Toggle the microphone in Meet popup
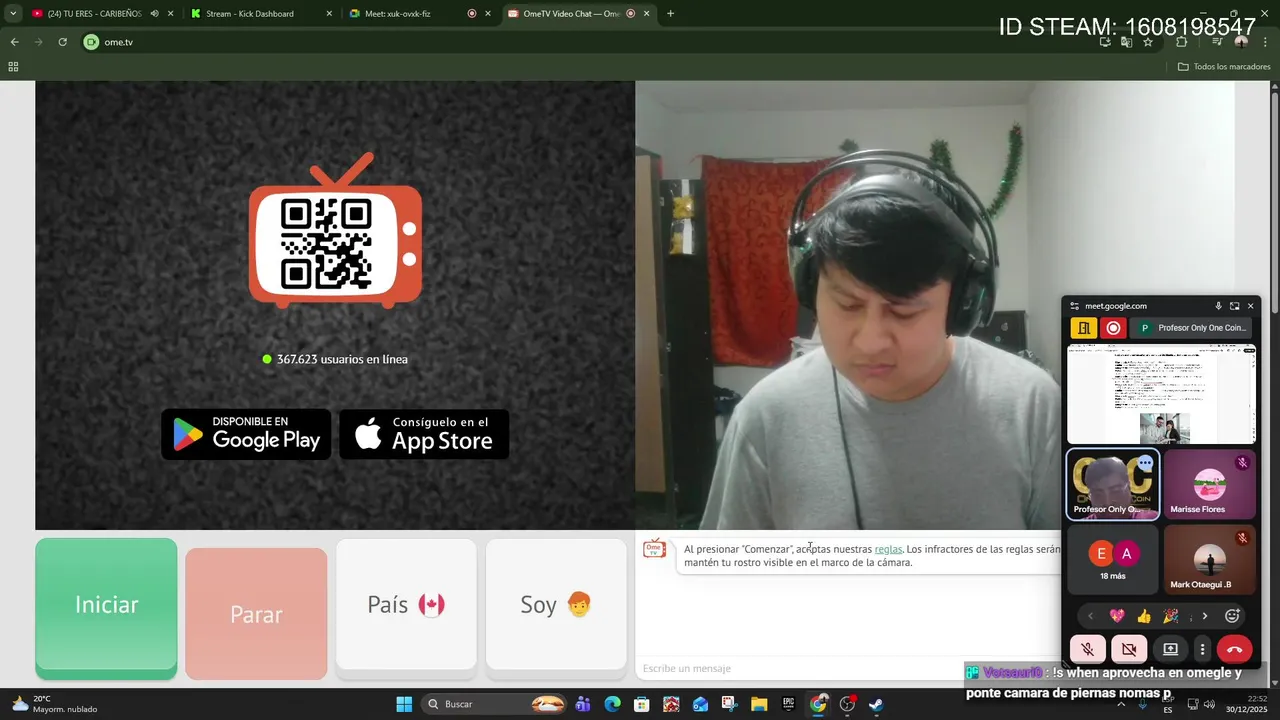This screenshot has width=1280, height=720. pos(1087,649)
